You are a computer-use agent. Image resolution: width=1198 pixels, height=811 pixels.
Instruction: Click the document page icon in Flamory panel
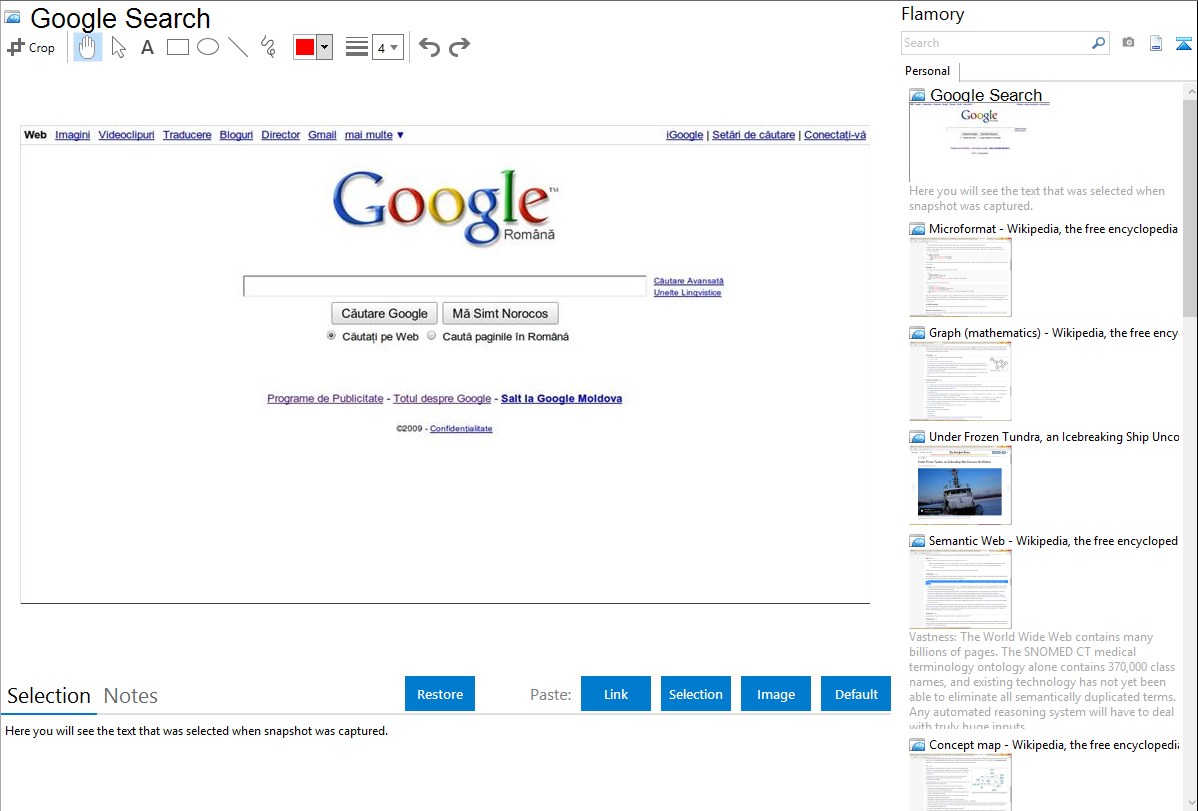click(1156, 43)
